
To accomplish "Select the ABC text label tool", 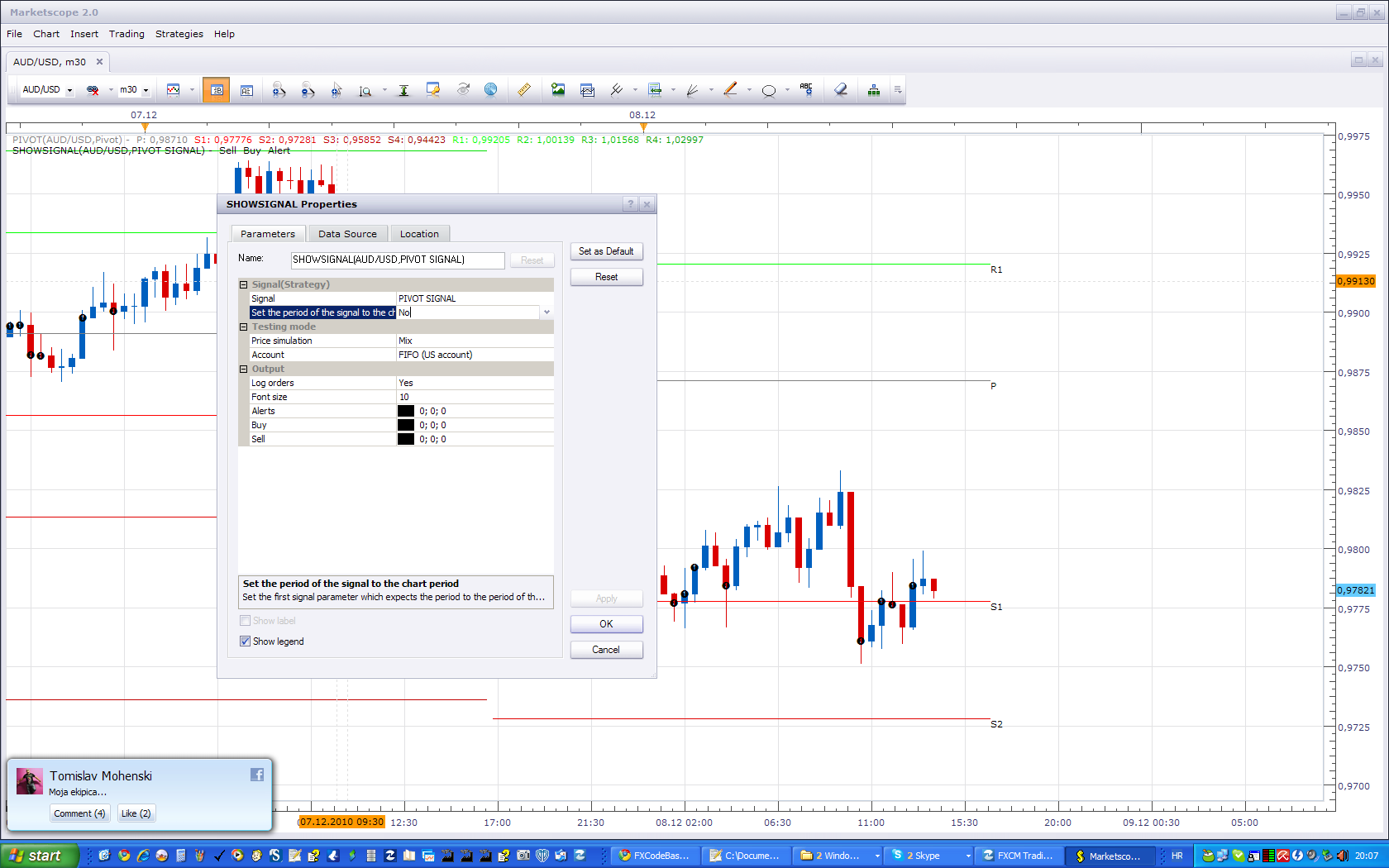I will point(806,90).
